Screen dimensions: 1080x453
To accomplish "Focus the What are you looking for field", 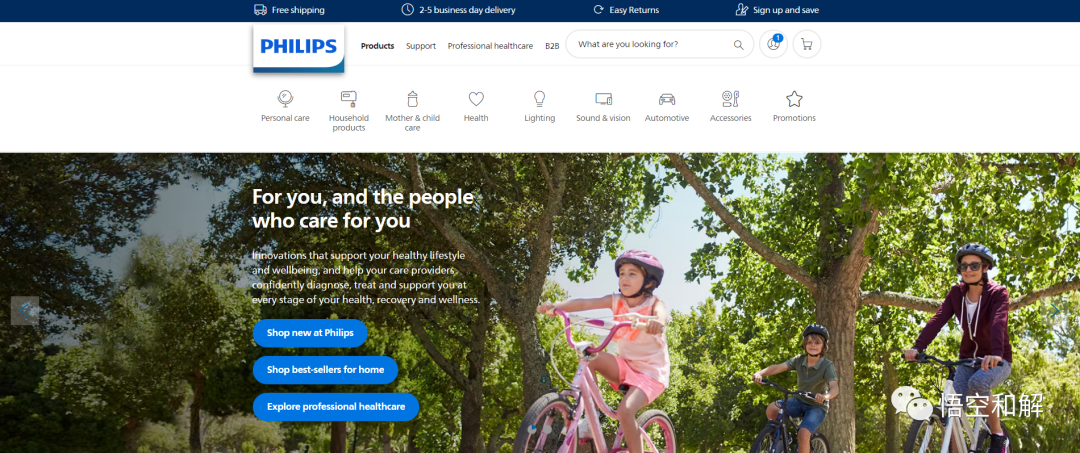I will click(x=651, y=44).
